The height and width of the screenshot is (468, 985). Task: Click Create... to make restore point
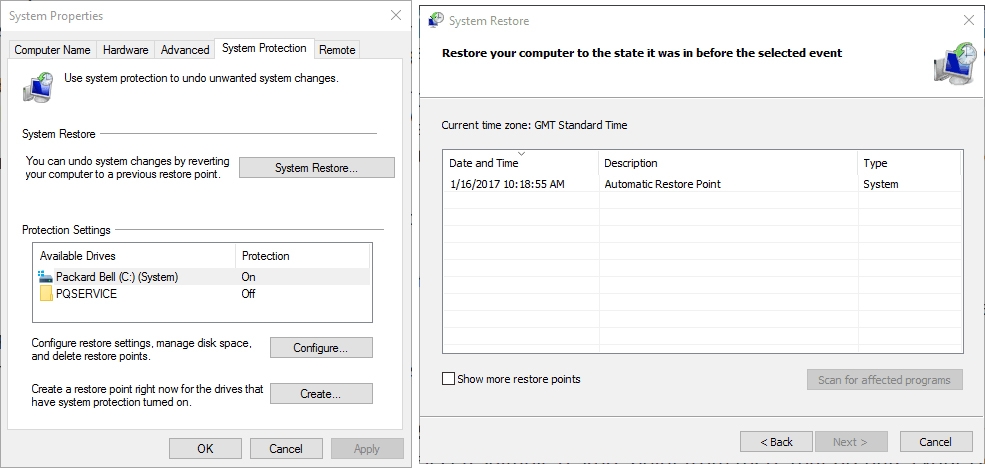pos(321,394)
